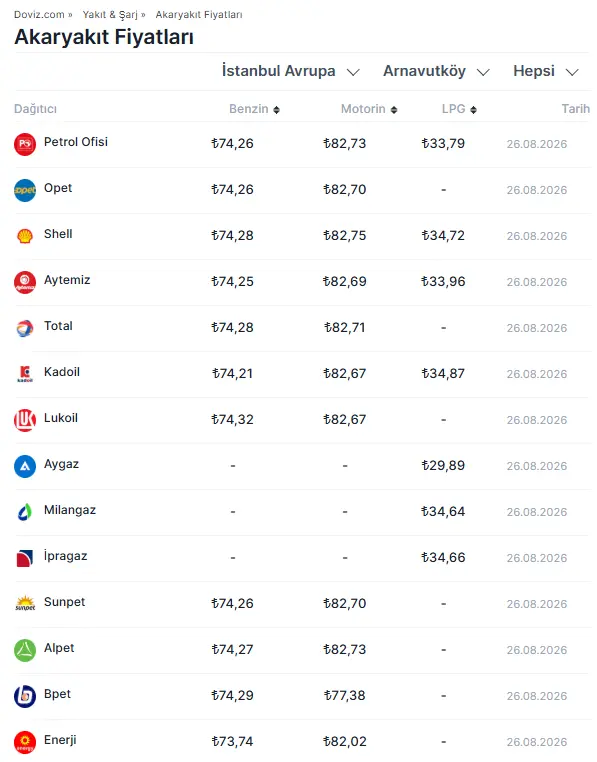Open the Total distributor name link

[x=58, y=326]
